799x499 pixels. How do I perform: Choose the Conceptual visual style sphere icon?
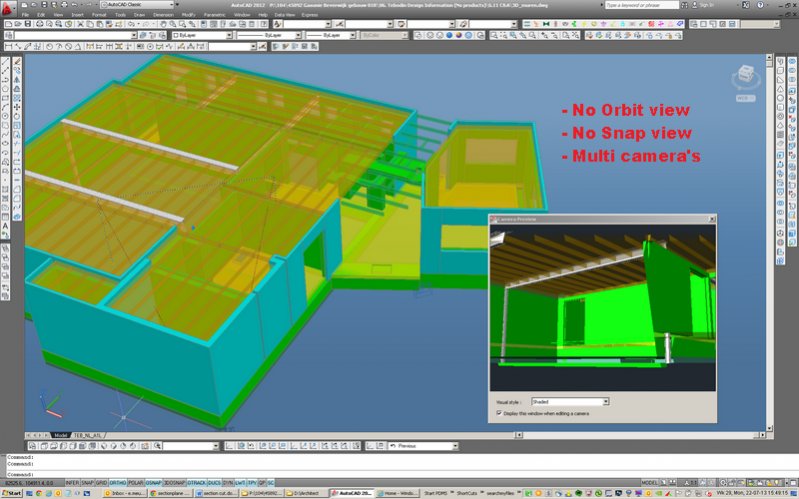(x=459, y=35)
